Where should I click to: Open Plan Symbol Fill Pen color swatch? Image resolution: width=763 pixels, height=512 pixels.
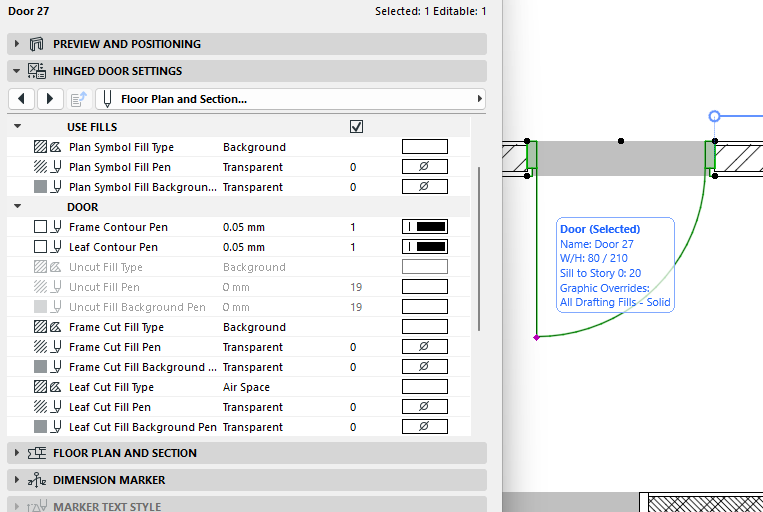click(425, 166)
